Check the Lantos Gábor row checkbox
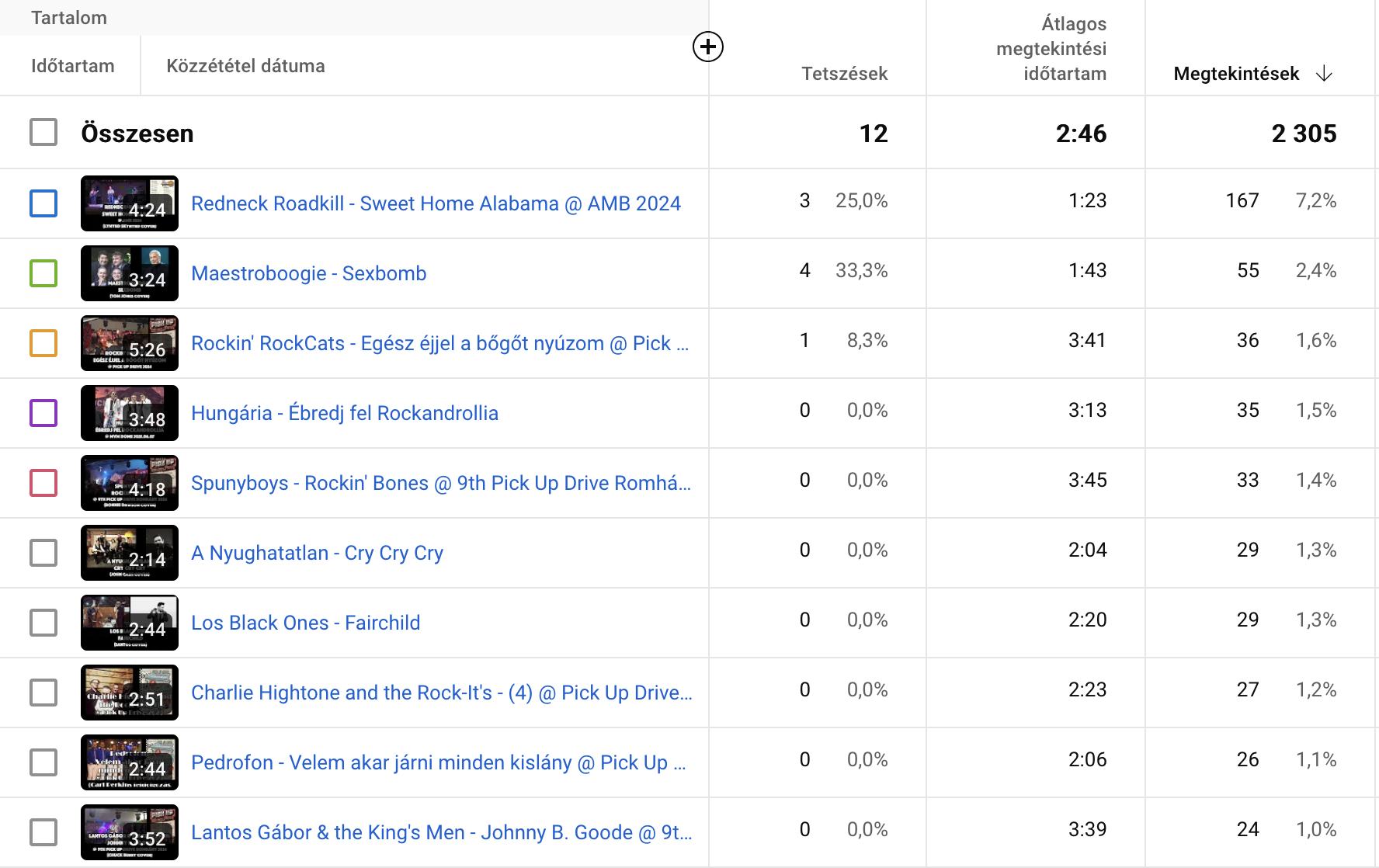This screenshot has height=868, width=1379. [43, 832]
